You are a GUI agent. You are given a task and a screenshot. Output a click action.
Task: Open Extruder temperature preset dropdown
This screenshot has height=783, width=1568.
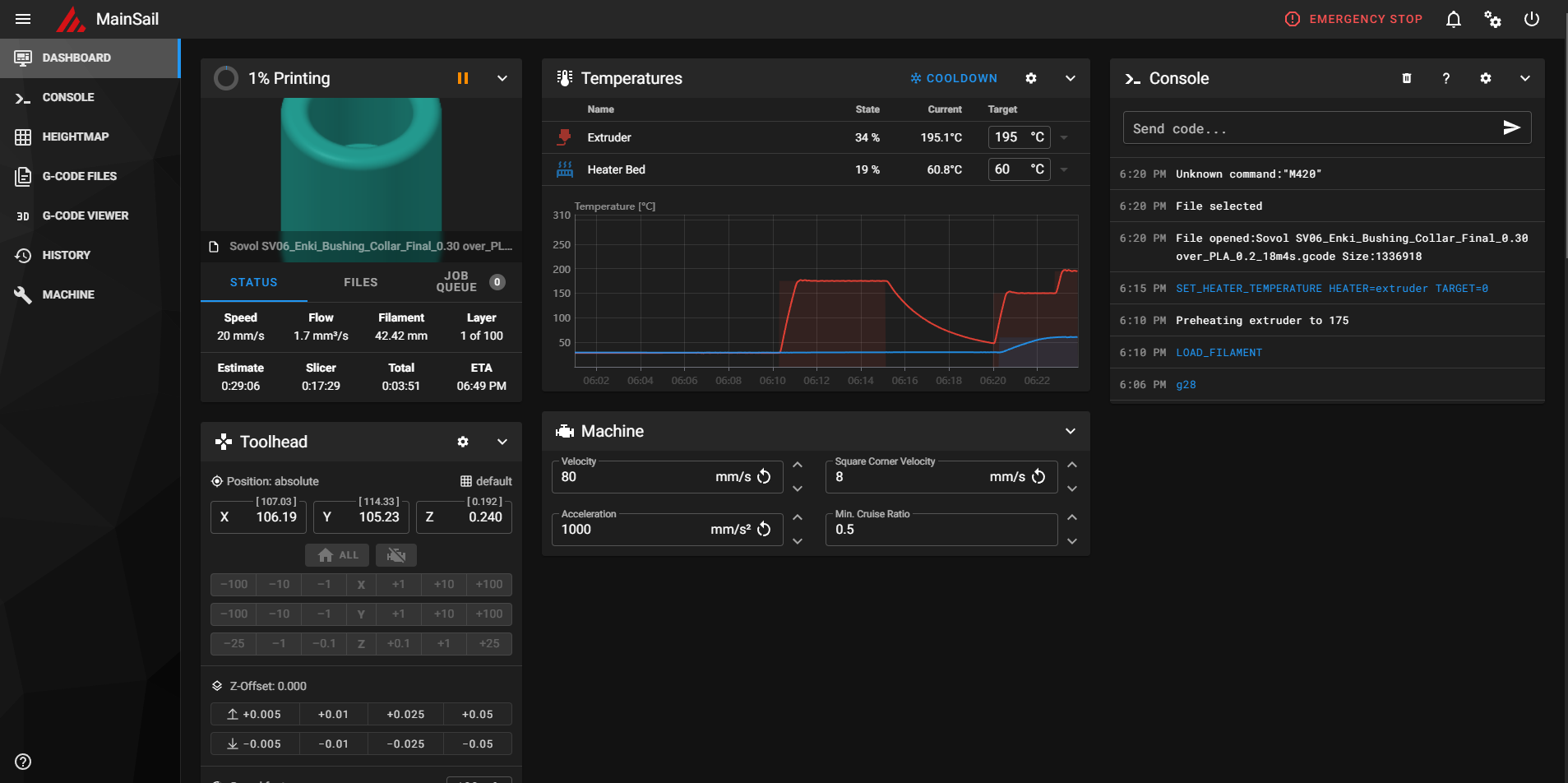1064,137
